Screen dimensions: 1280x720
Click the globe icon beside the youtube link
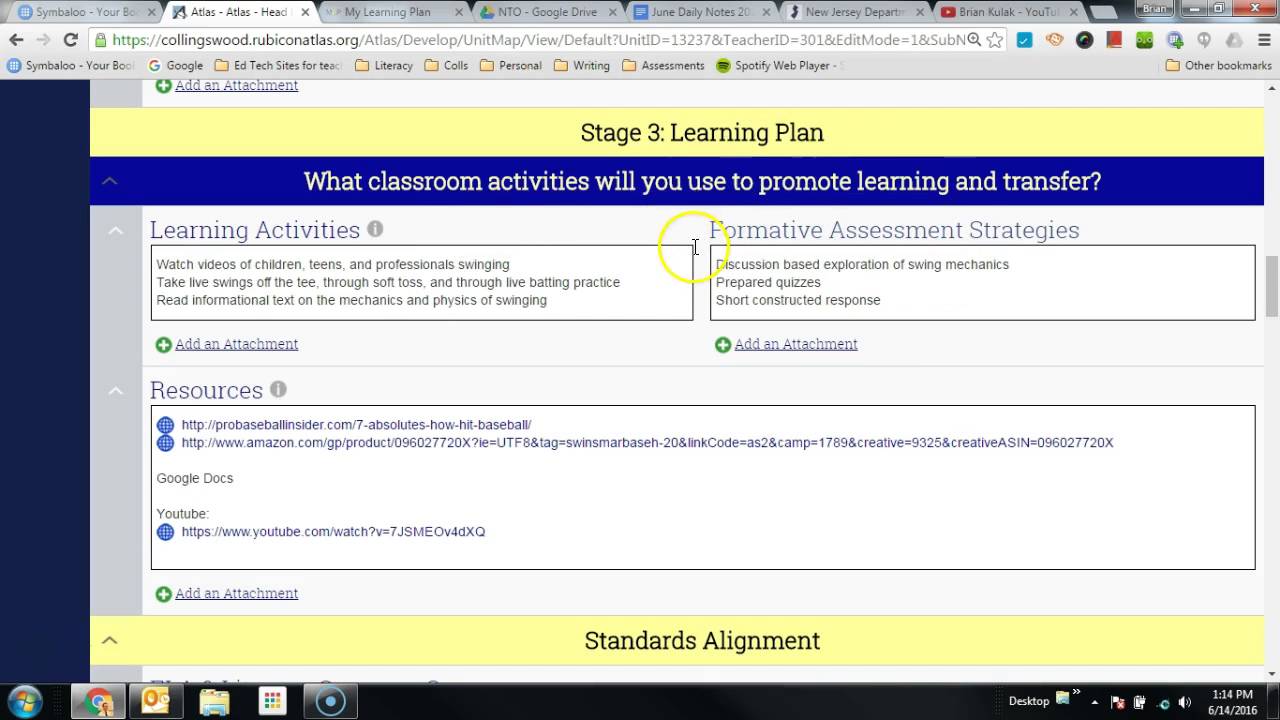(x=166, y=532)
